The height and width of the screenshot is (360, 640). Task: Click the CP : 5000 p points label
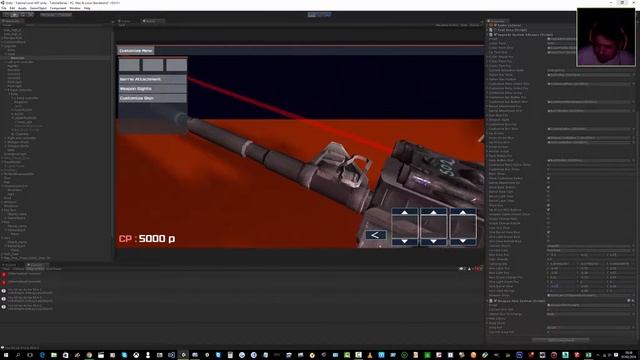[x=147, y=239]
